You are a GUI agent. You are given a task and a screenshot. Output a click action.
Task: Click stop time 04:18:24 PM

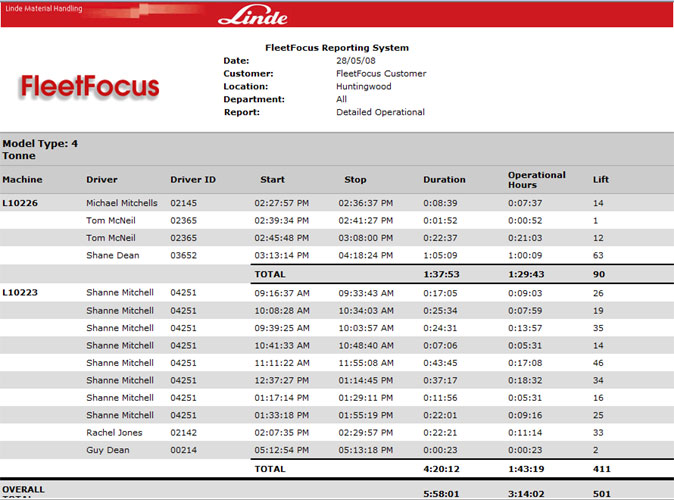coord(365,255)
